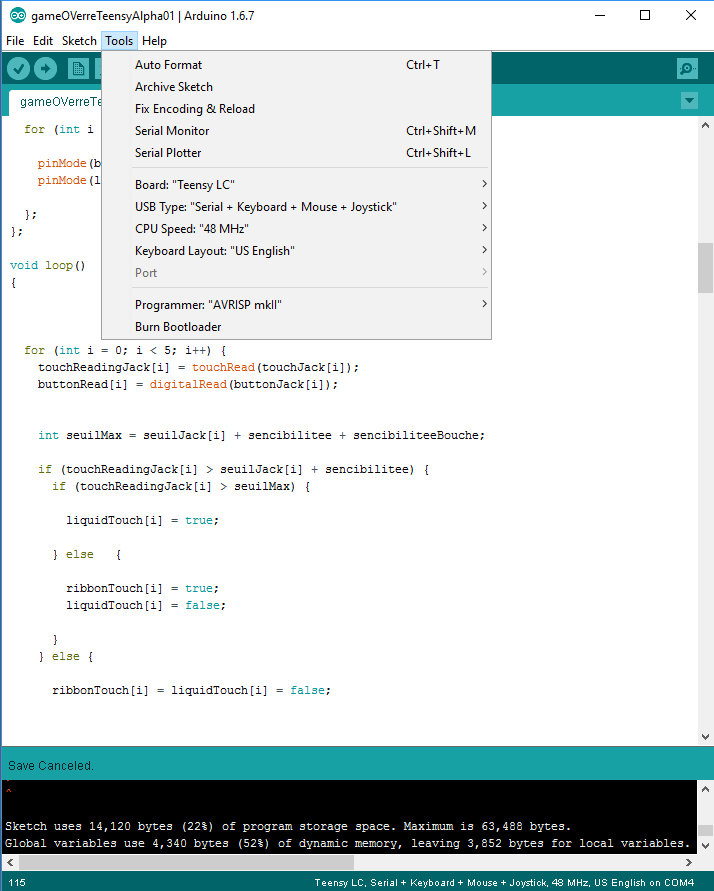Expand the Board "Teensy LC" submenu
Screen dimensions: 714x891
(296, 185)
